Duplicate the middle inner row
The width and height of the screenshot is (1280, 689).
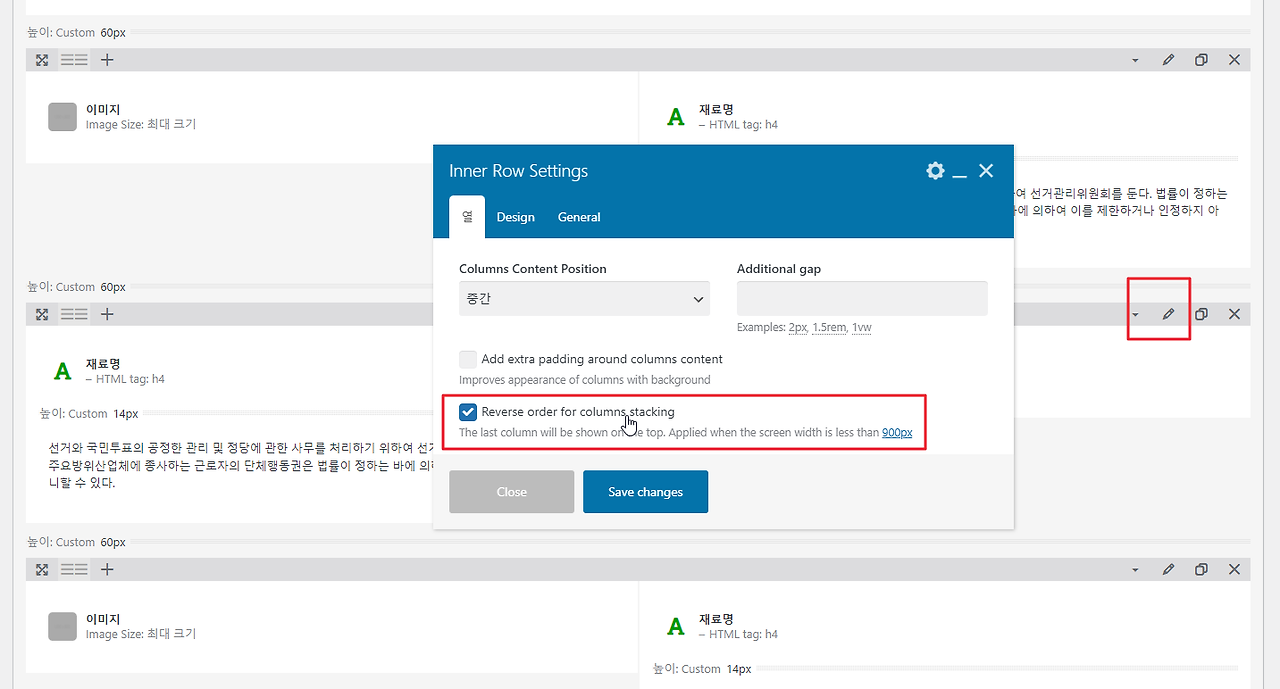(1201, 314)
